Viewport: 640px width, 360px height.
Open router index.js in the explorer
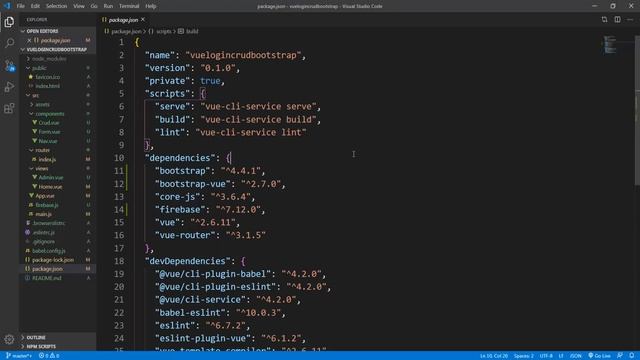57,159
